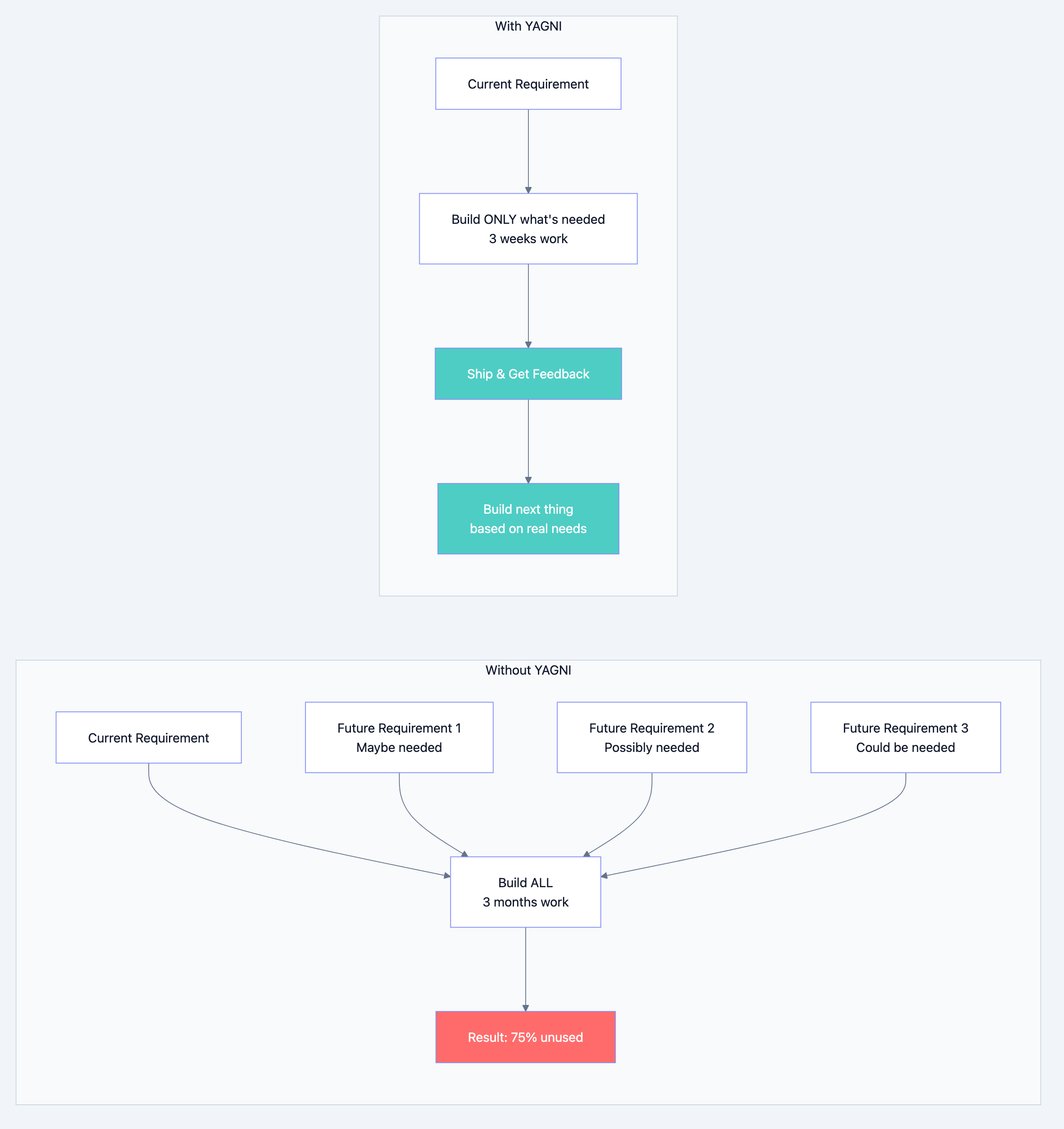Click the teal Ship & Get Feedback node

click(x=528, y=373)
